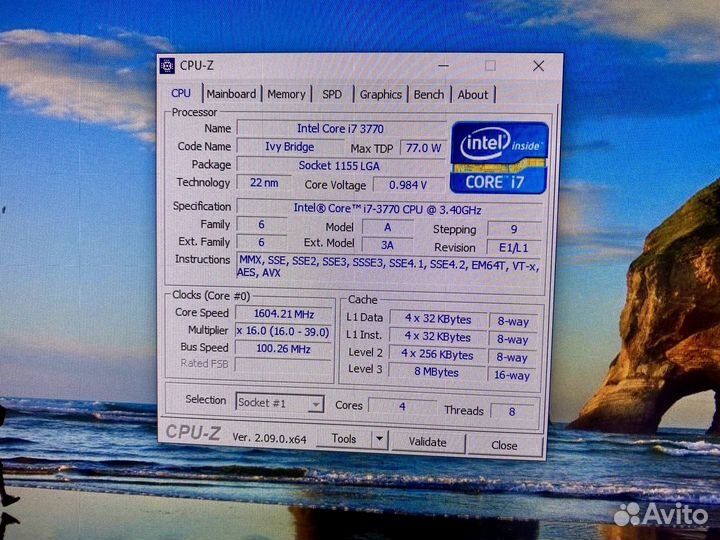Click the Max TDP value '77.0 W'

pos(423,148)
